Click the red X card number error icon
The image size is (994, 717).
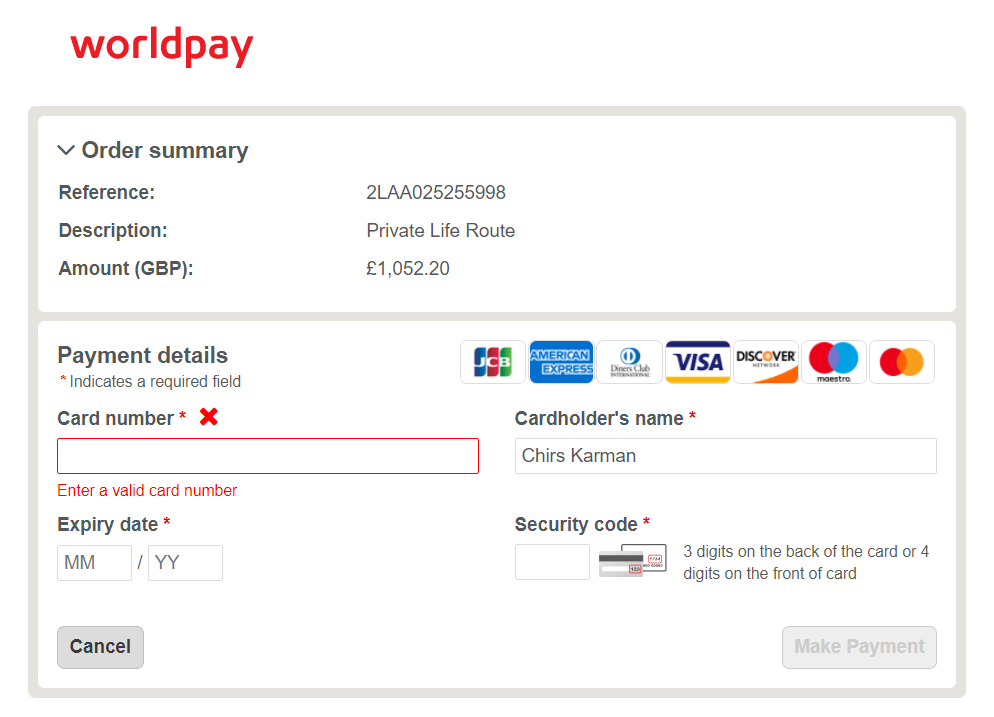point(209,417)
